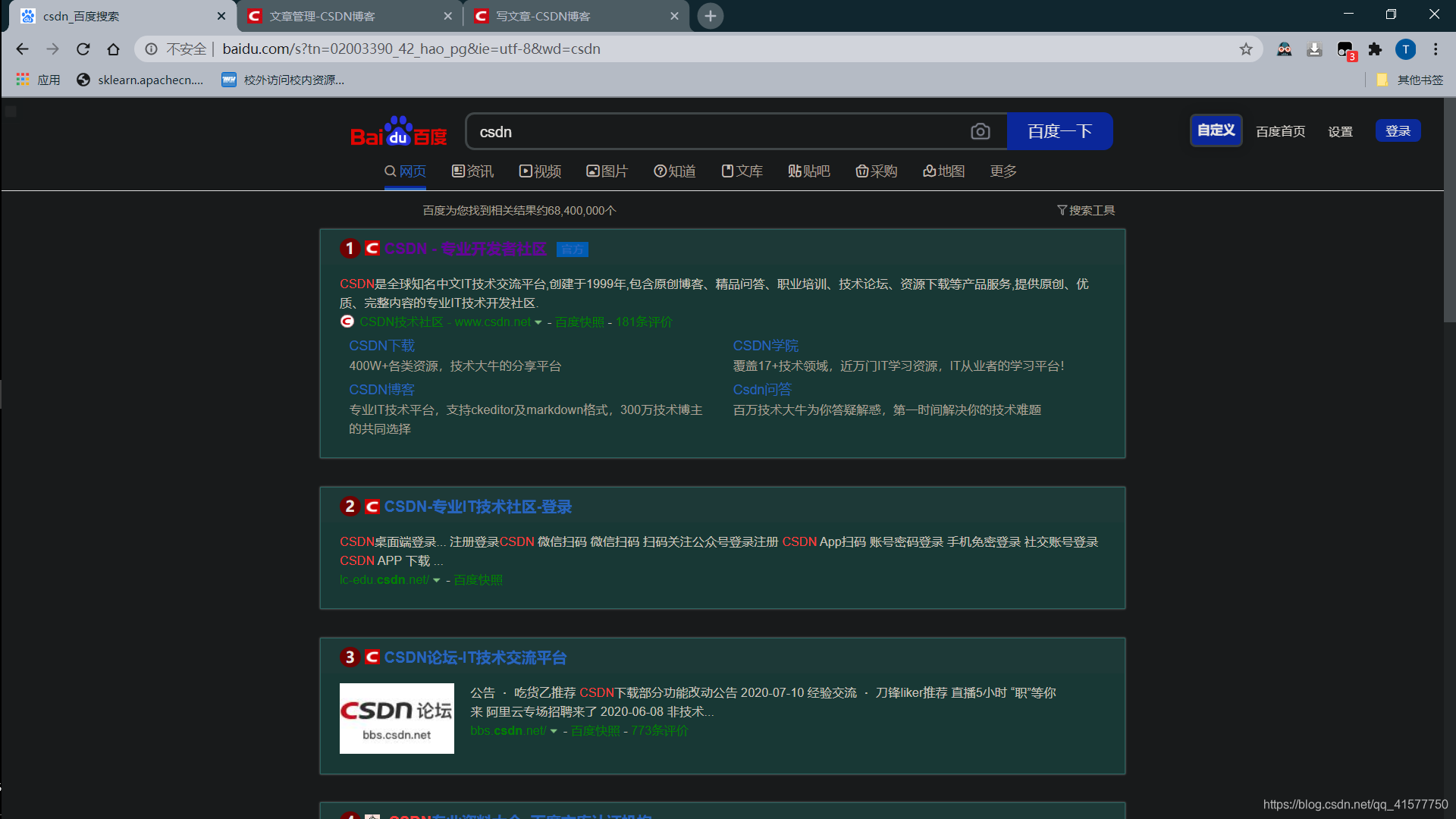
Task: Expand dropdown arrow next to lc-edu.csdn.net
Action: pos(437,580)
